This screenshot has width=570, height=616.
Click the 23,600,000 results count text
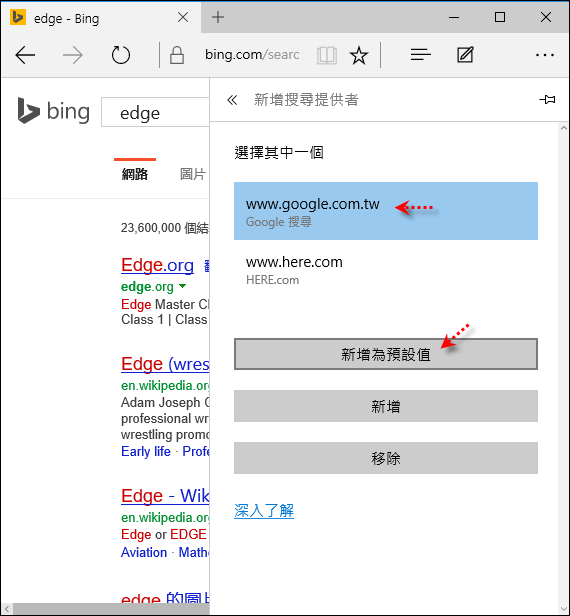pos(165,228)
